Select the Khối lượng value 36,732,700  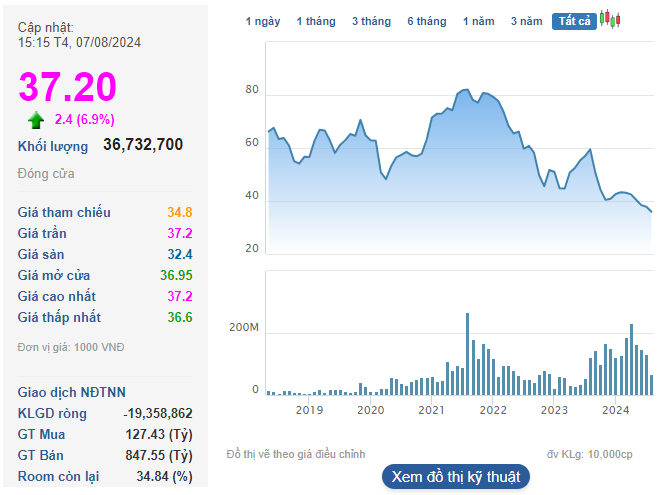[143, 145]
